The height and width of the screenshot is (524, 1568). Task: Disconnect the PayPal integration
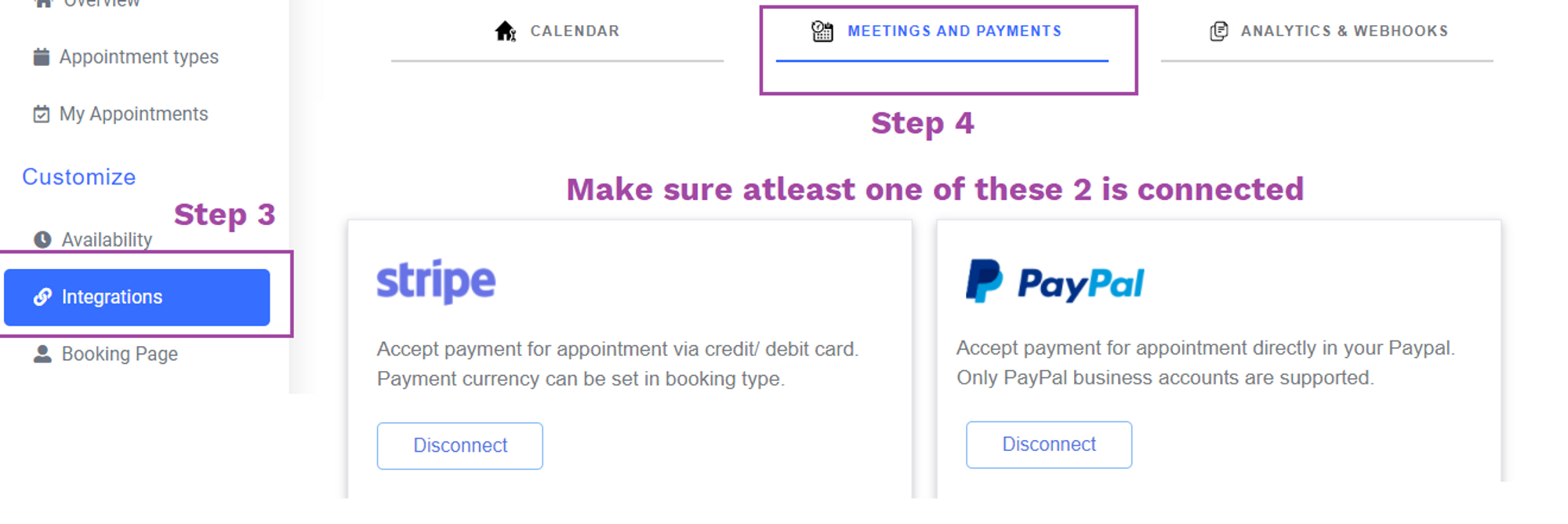click(x=1049, y=445)
